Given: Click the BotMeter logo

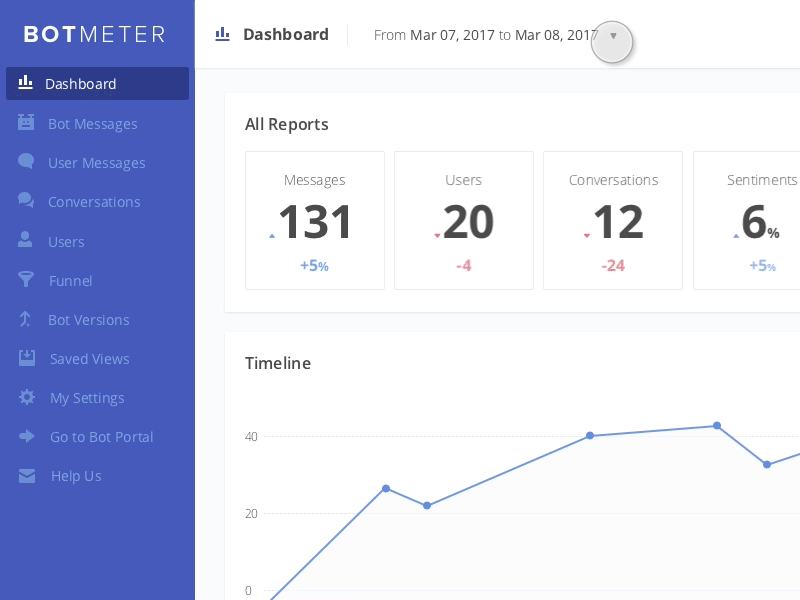Looking at the screenshot, I should pyautogui.click(x=94, y=33).
